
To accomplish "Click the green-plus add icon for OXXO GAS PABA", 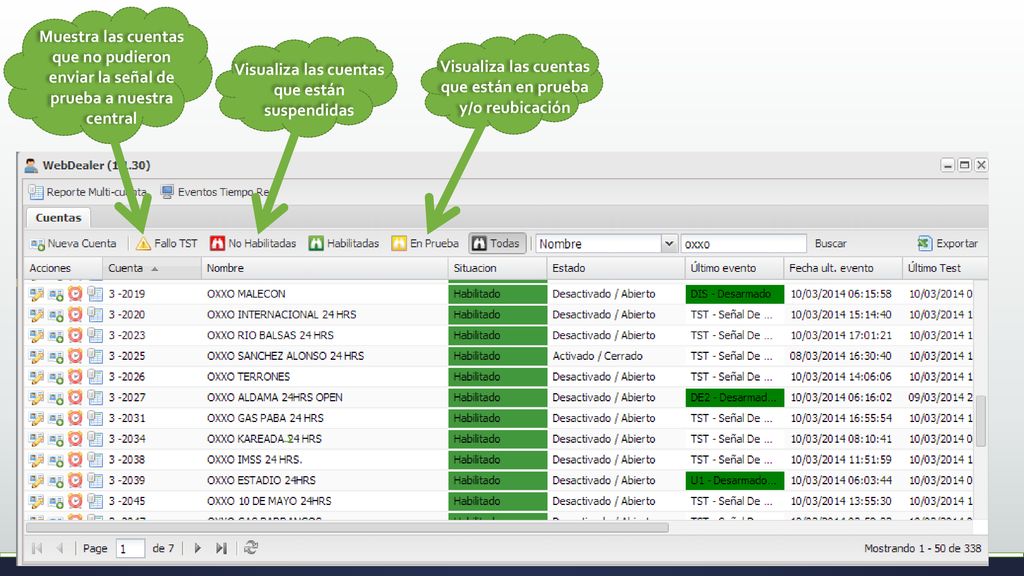I will coord(56,419).
